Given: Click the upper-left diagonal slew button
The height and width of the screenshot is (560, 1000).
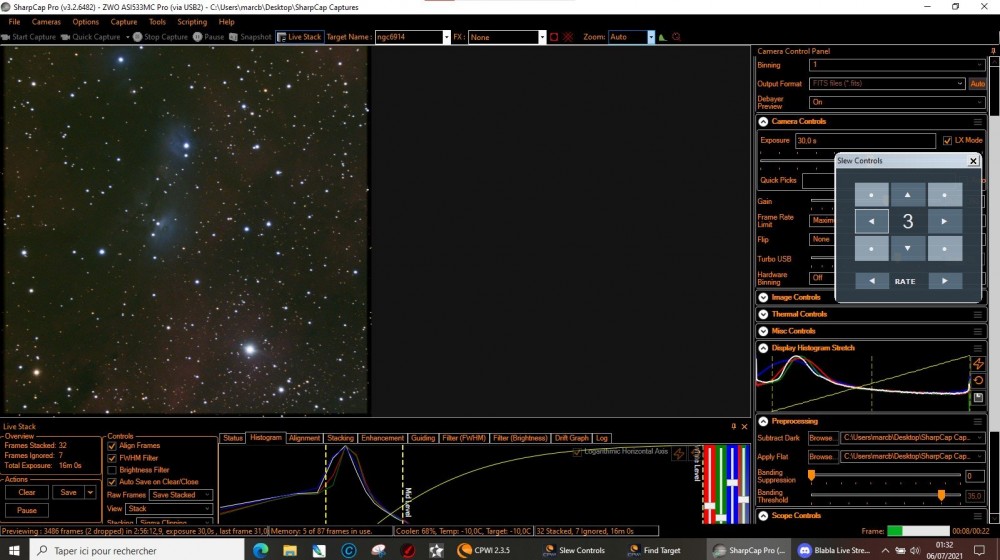Looking at the screenshot, I should (x=871, y=195).
